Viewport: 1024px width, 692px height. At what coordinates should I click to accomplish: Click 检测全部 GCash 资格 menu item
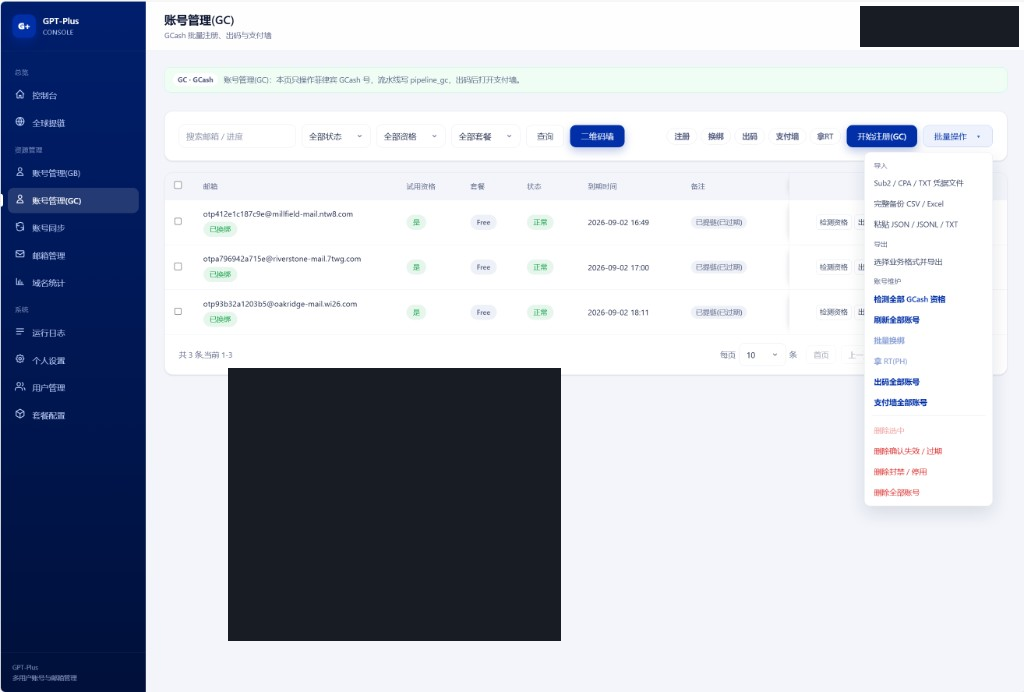928,299
